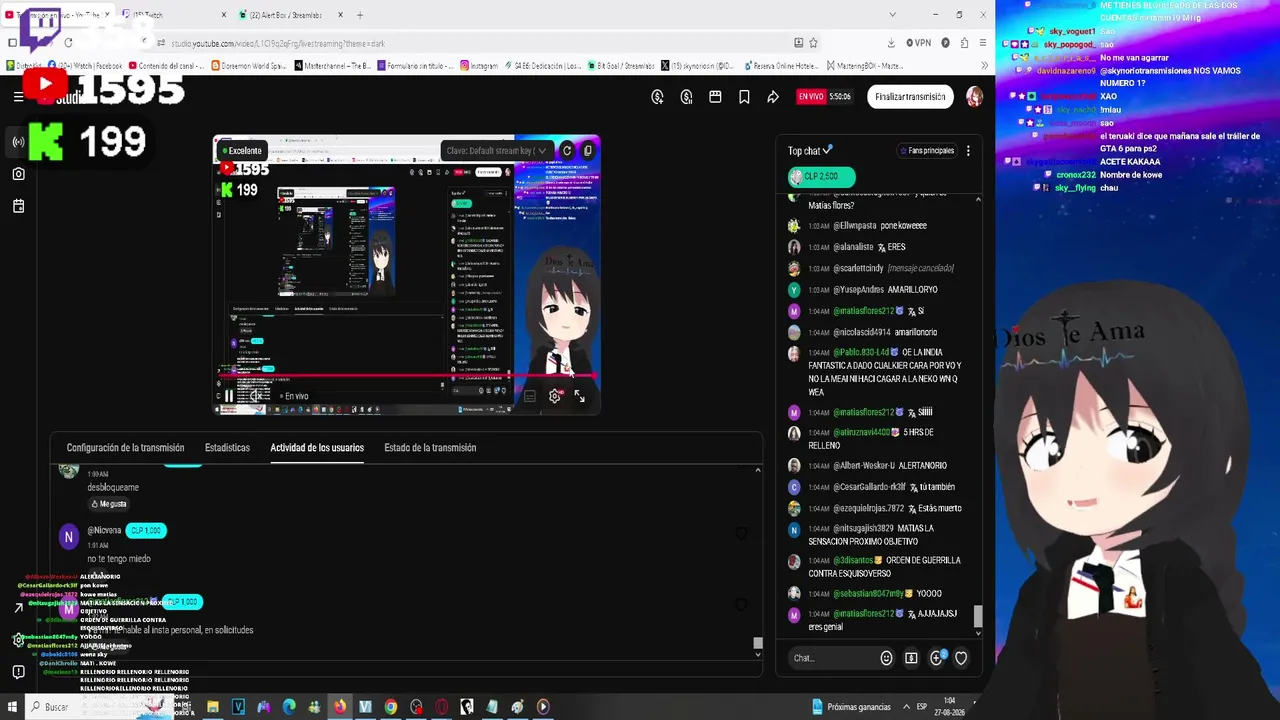Screen dimensions: 1280x720
Task: Click the preview player's red progress bar
Action: 407,377
